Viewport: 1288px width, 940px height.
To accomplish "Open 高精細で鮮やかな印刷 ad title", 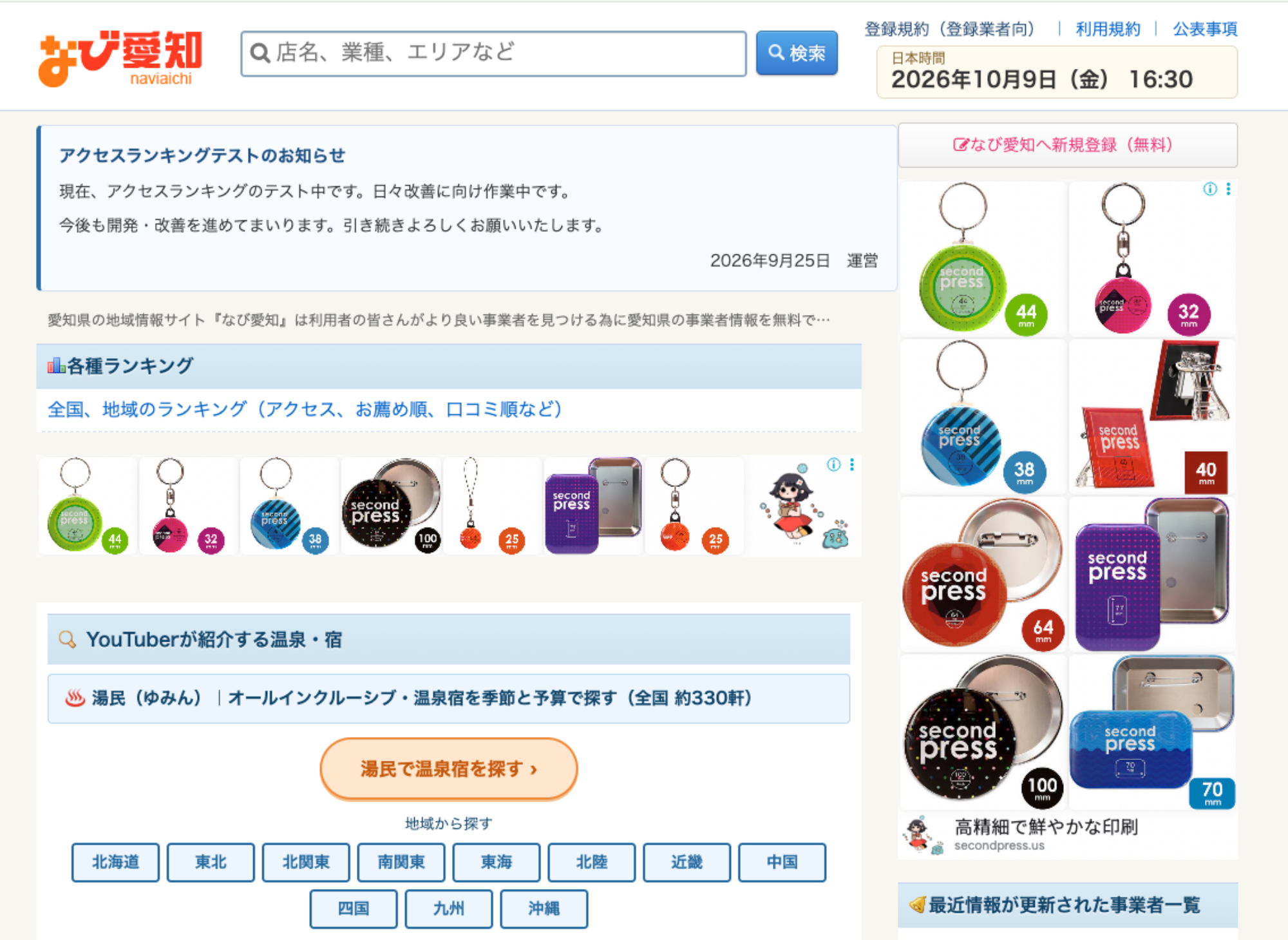I will tap(1046, 827).
